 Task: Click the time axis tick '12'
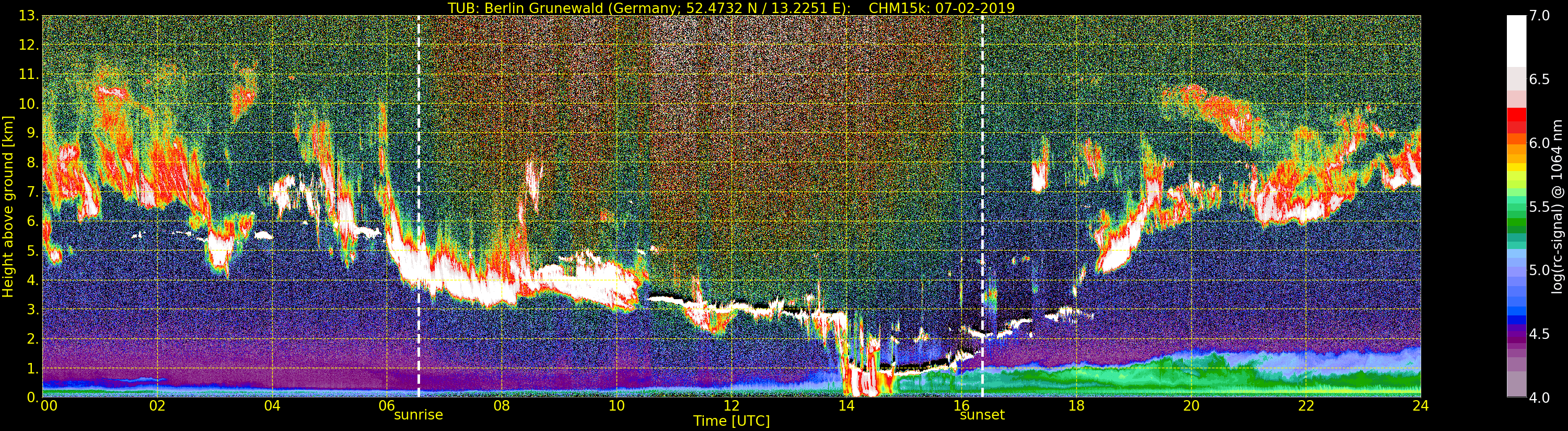(731, 405)
